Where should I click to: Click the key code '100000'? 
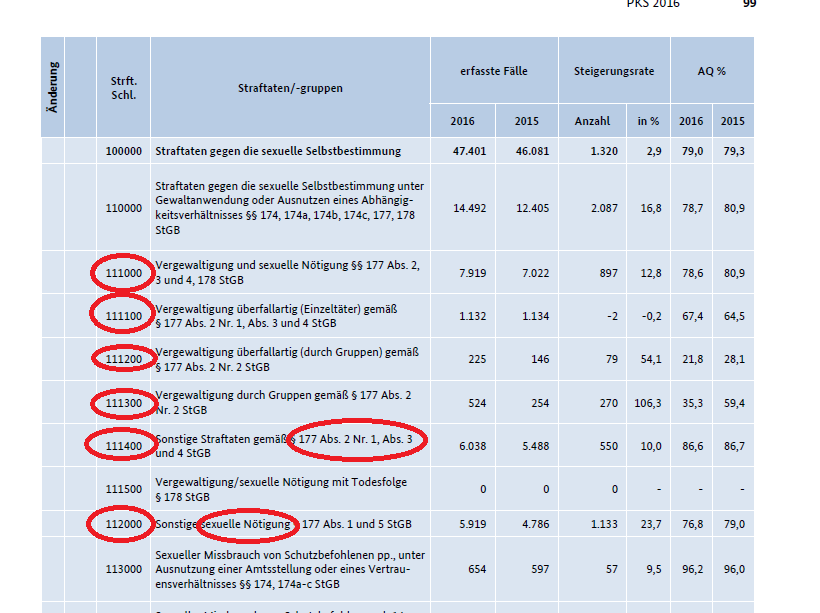[123, 151]
